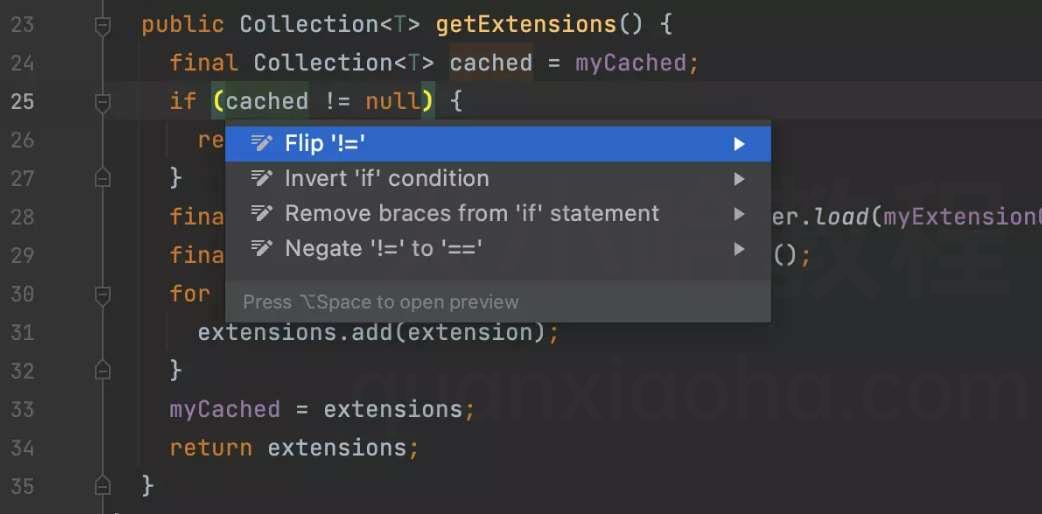Select the Flip '!=' intention action

click(x=498, y=144)
